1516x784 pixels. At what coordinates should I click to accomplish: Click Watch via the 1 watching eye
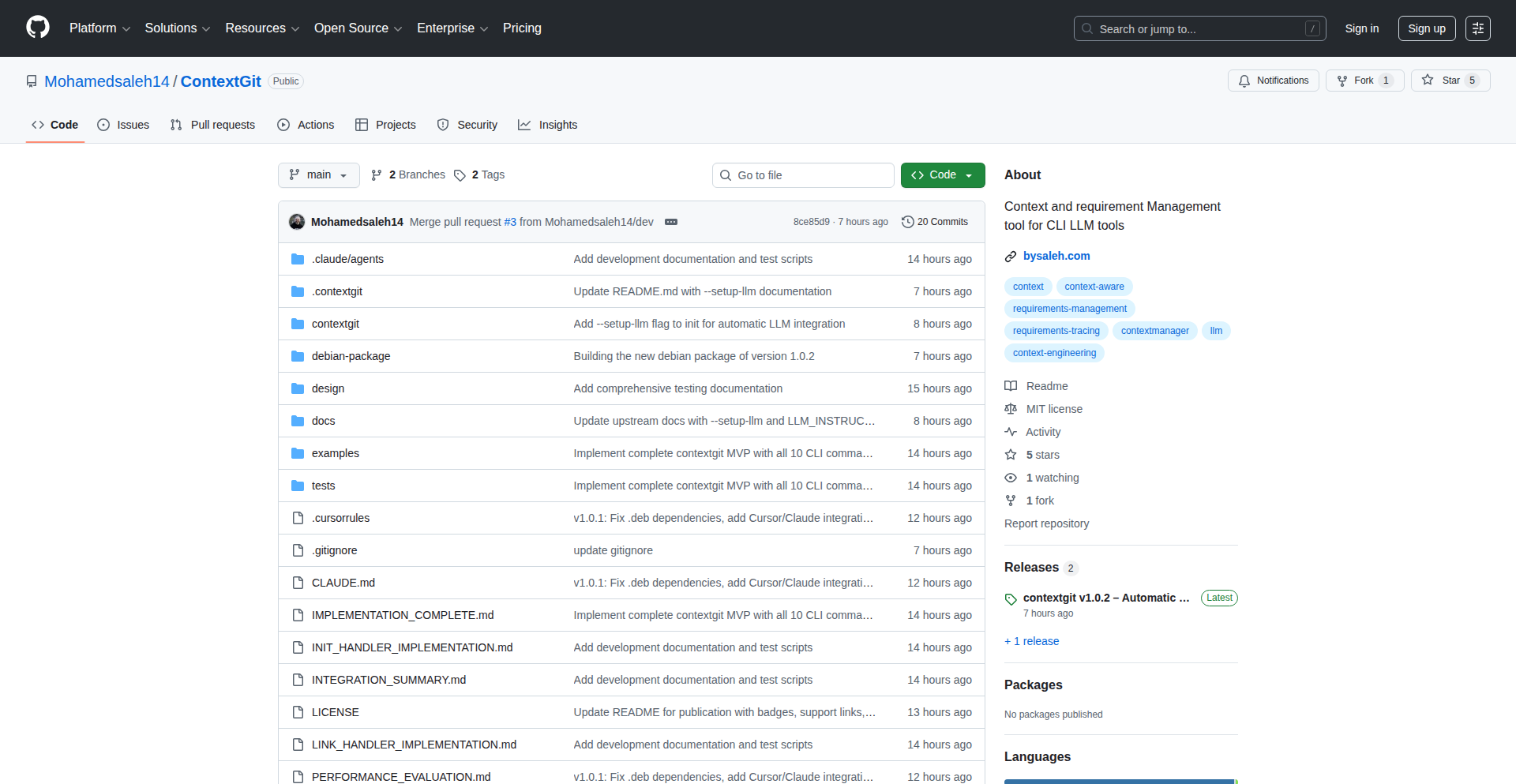point(1011,478)
